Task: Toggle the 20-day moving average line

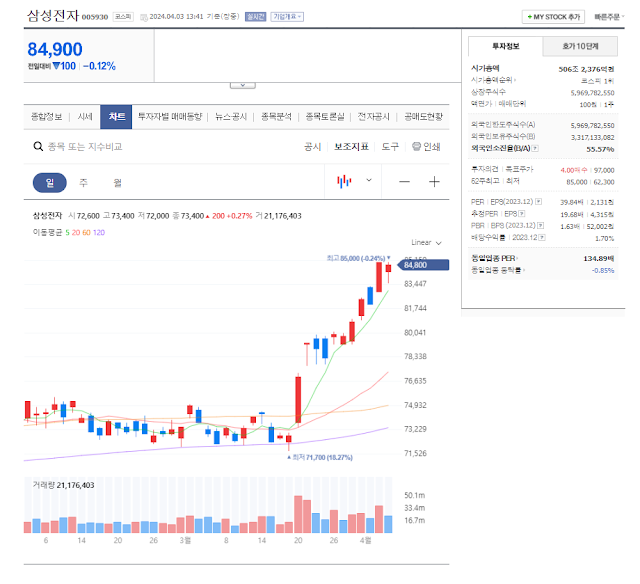Action: [x=76, y=233]
